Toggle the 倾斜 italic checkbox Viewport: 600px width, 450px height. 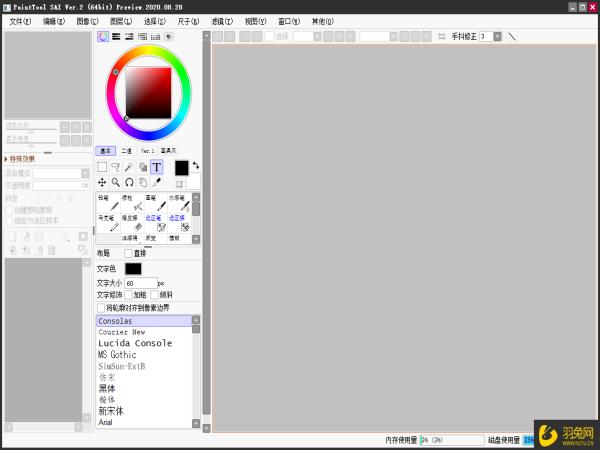tap(154, 295)
